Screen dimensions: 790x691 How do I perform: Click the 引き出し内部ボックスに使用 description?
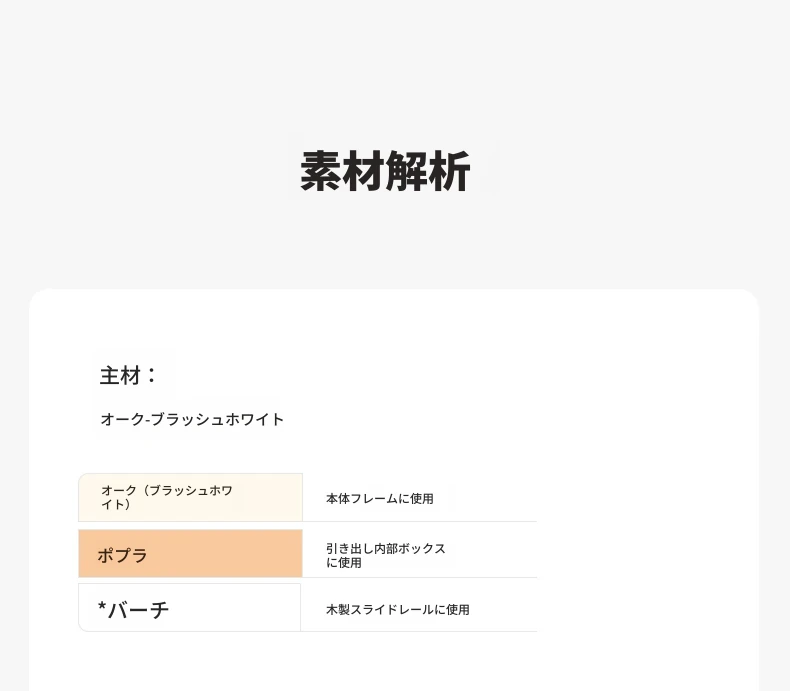(386, 556)
